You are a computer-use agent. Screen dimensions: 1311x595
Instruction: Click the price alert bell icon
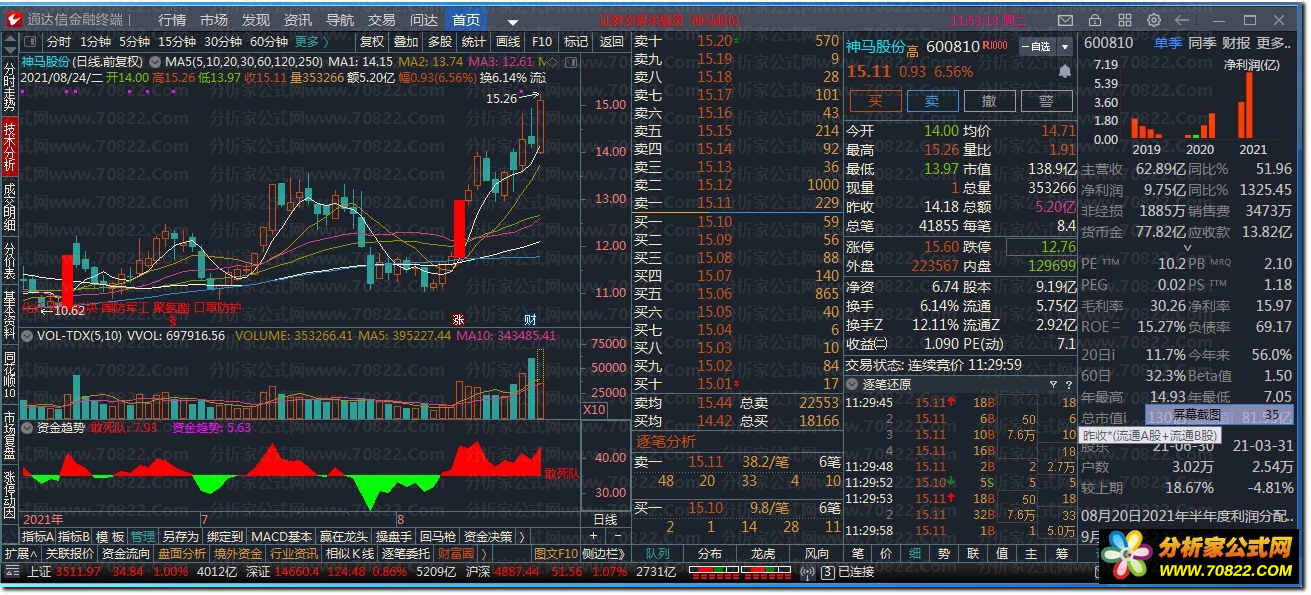[x=1064, y=71]
